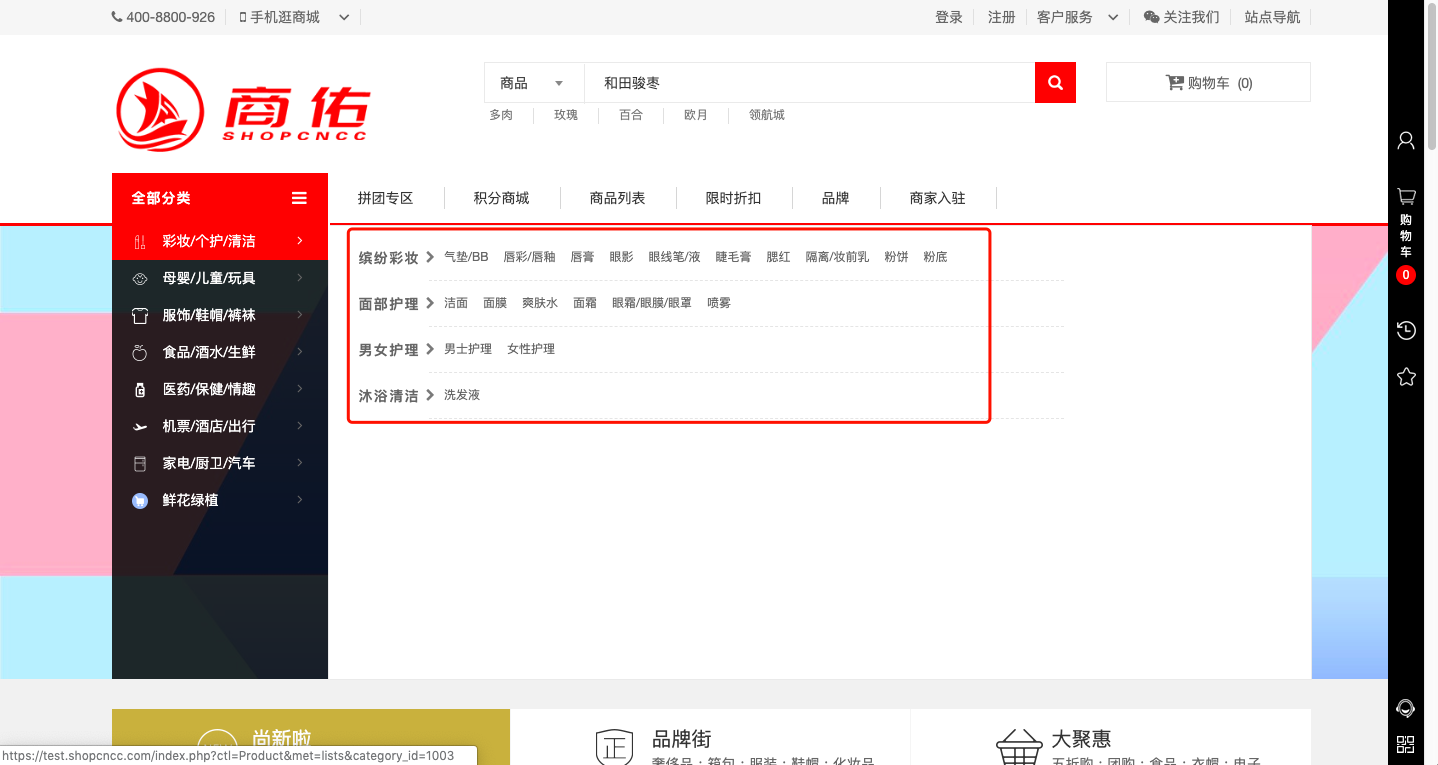Click the 睫毛膏 subcategory link
1438x765 pixels.
[x=734, y=257]
